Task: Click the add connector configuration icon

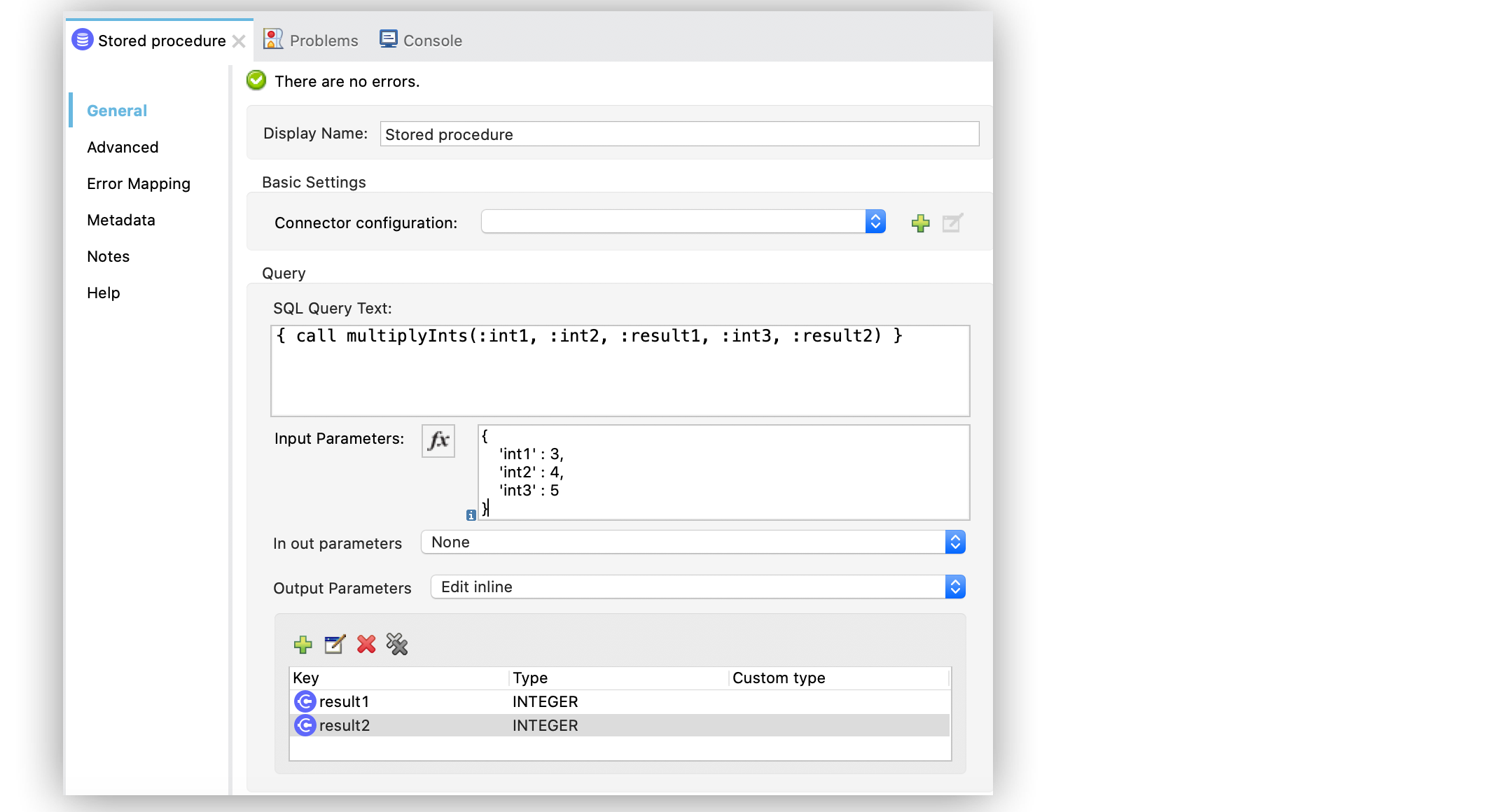Action: tap(920, 222)
